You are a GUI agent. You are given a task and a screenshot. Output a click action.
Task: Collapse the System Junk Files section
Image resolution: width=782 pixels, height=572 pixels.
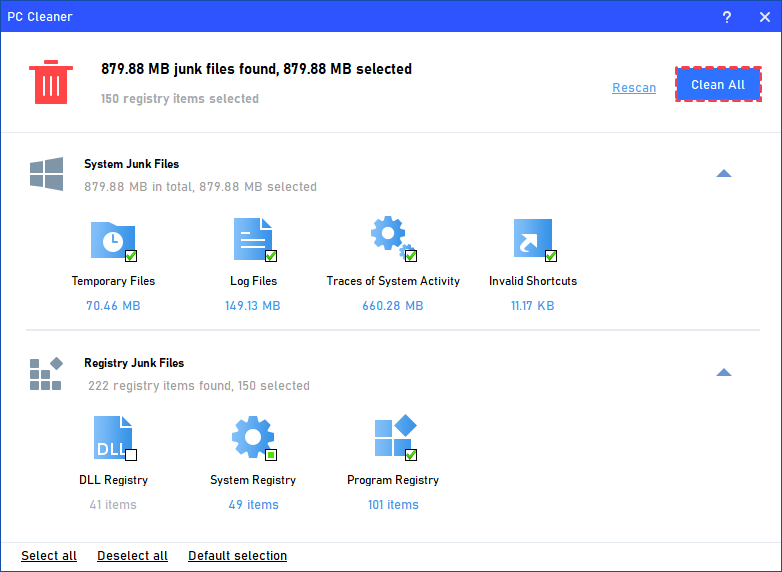[x=724, y=174]
